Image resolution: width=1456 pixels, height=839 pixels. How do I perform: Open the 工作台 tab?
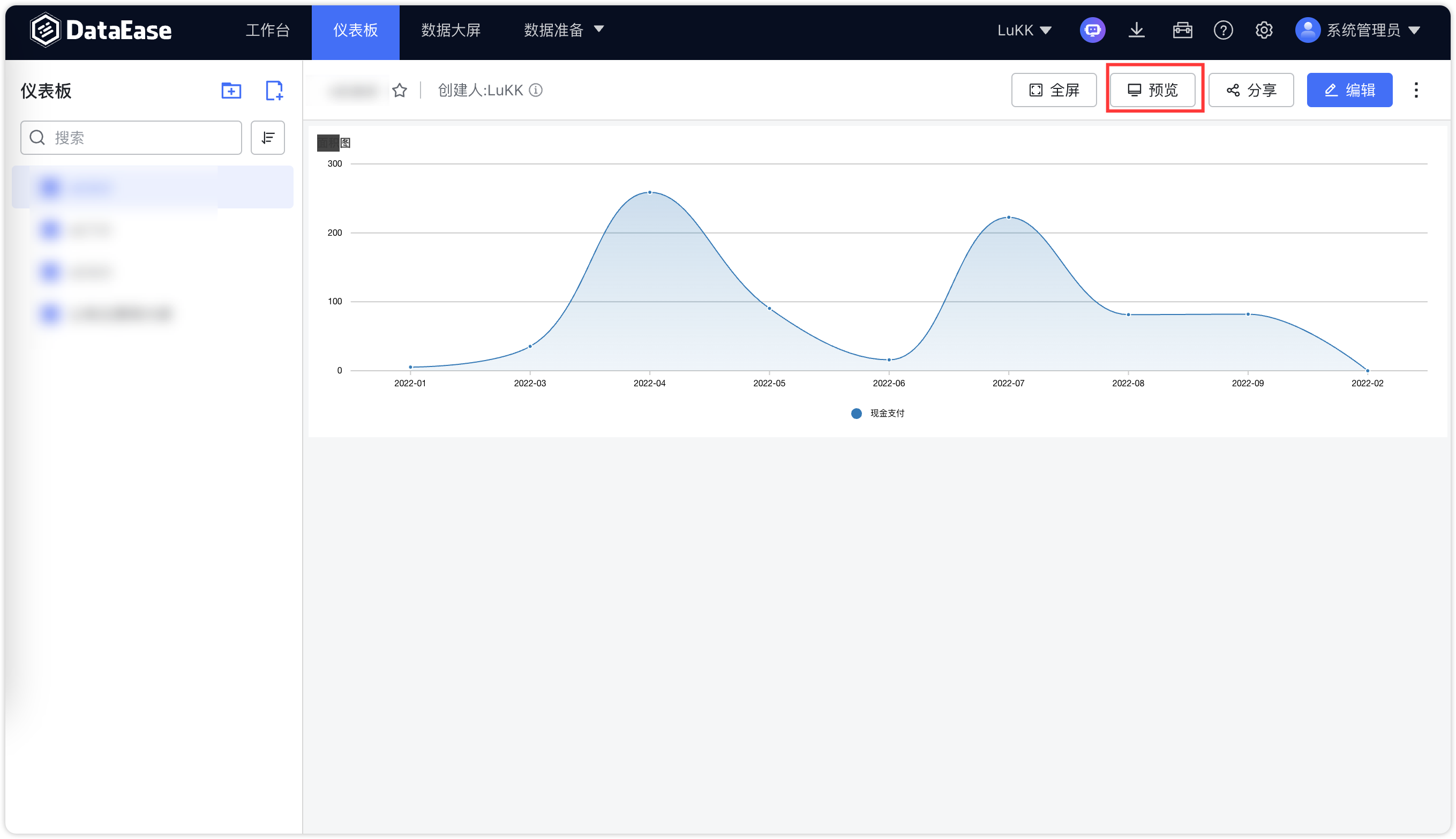click(268, 30)
